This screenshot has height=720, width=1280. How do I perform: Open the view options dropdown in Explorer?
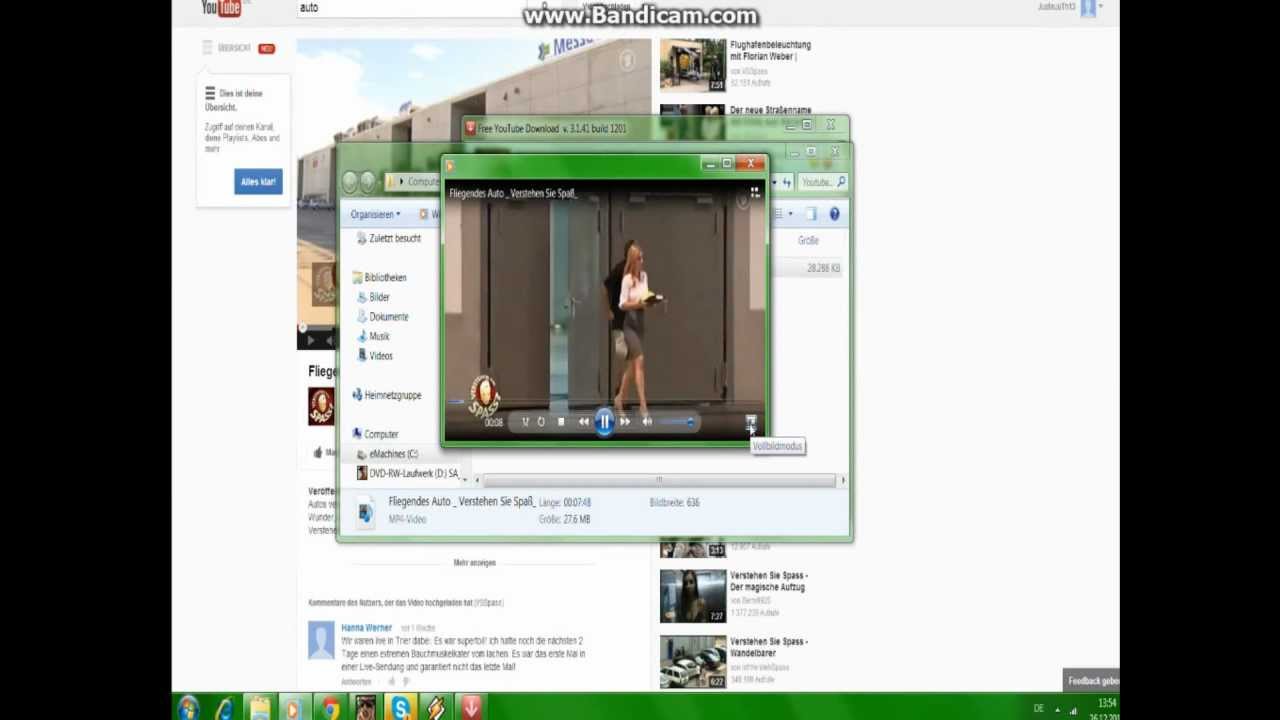click(790, 214)
